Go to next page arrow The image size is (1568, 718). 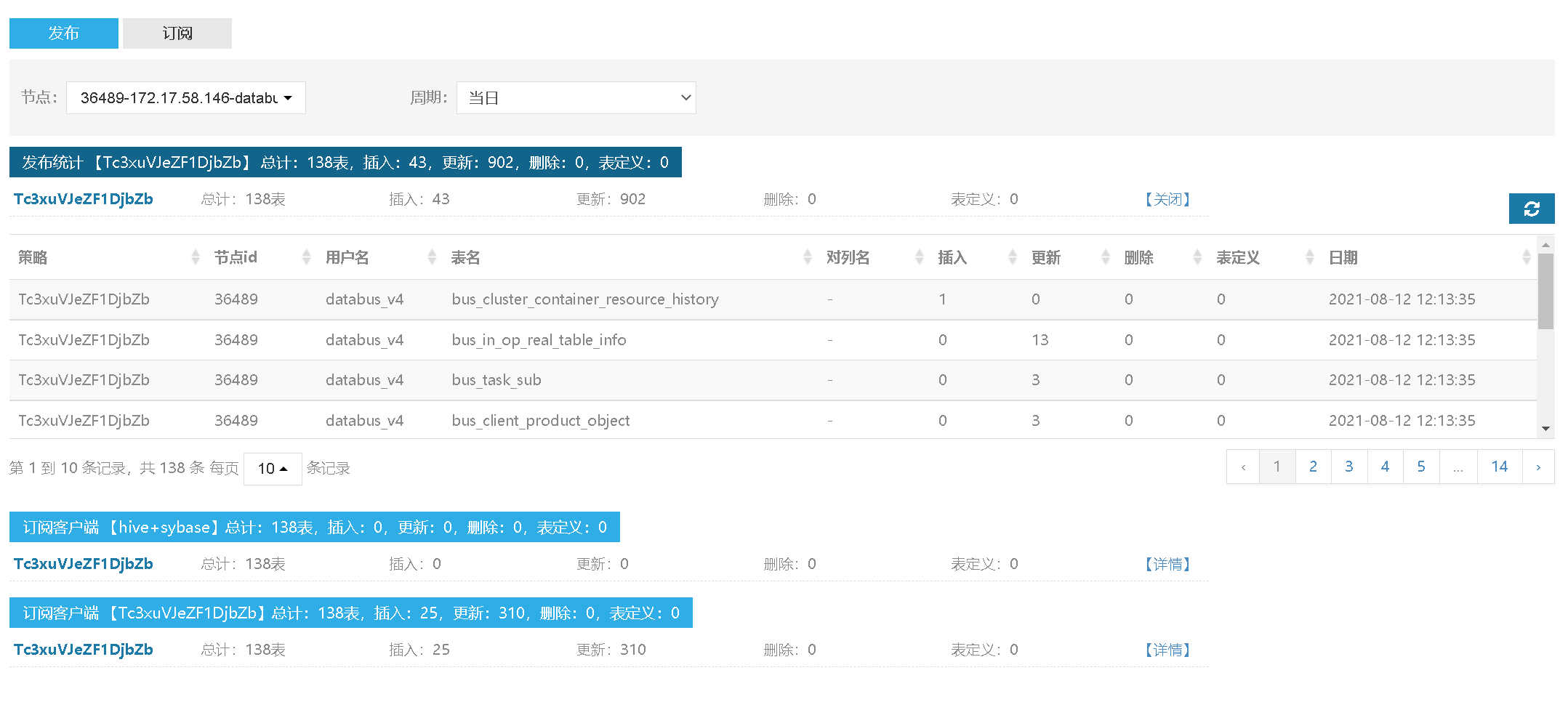[x=1537, y=467]
